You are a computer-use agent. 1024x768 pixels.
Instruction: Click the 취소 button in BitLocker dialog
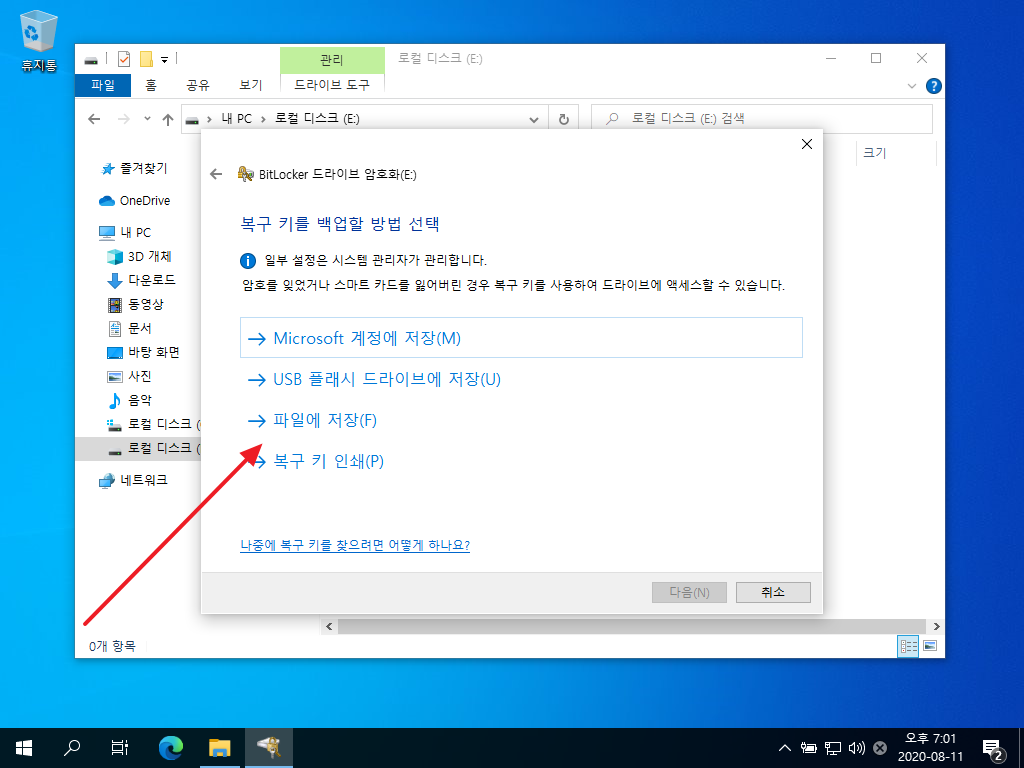coord(773,592)
